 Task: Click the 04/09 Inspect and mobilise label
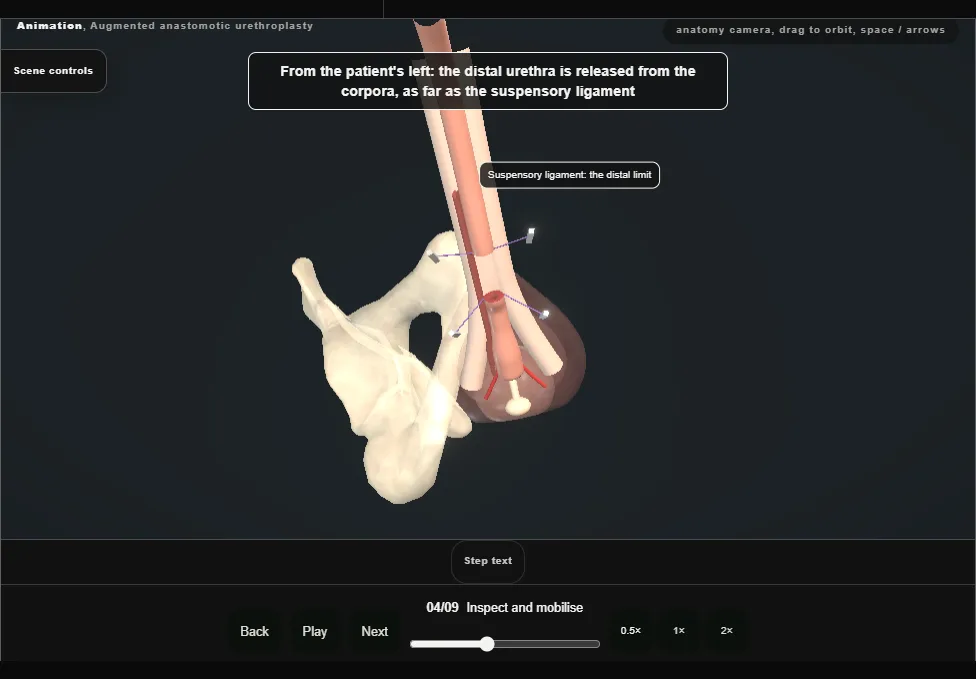[505, 608]
